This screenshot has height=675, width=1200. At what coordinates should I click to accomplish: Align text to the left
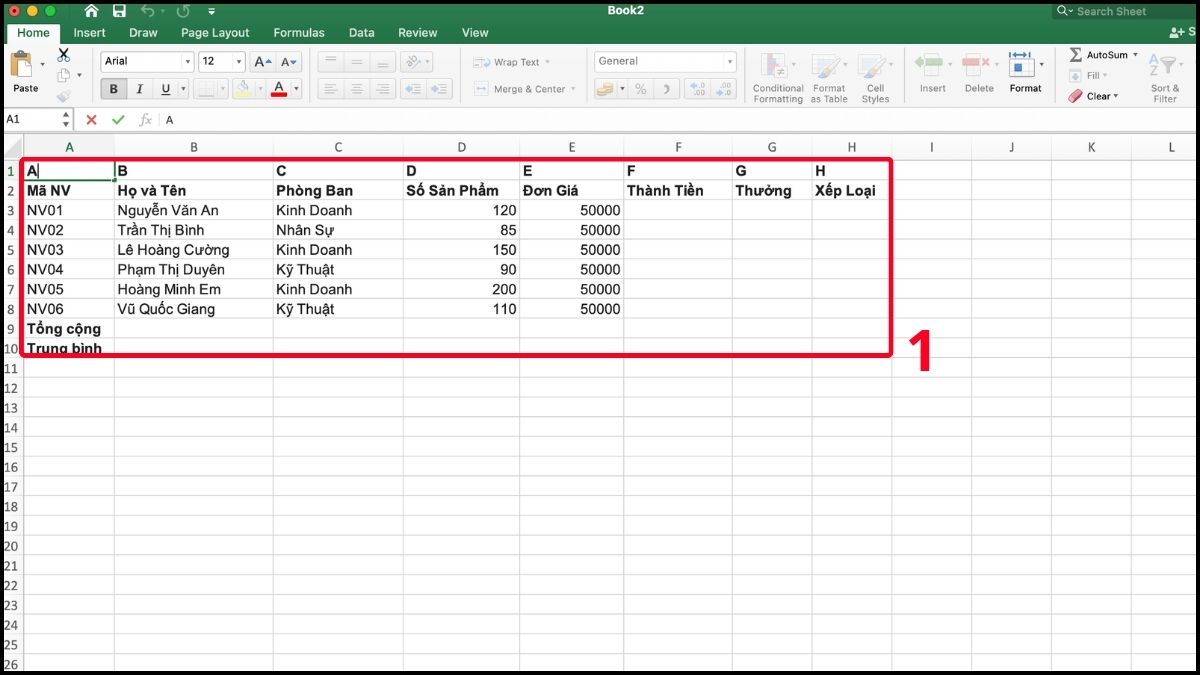[331, 89]
